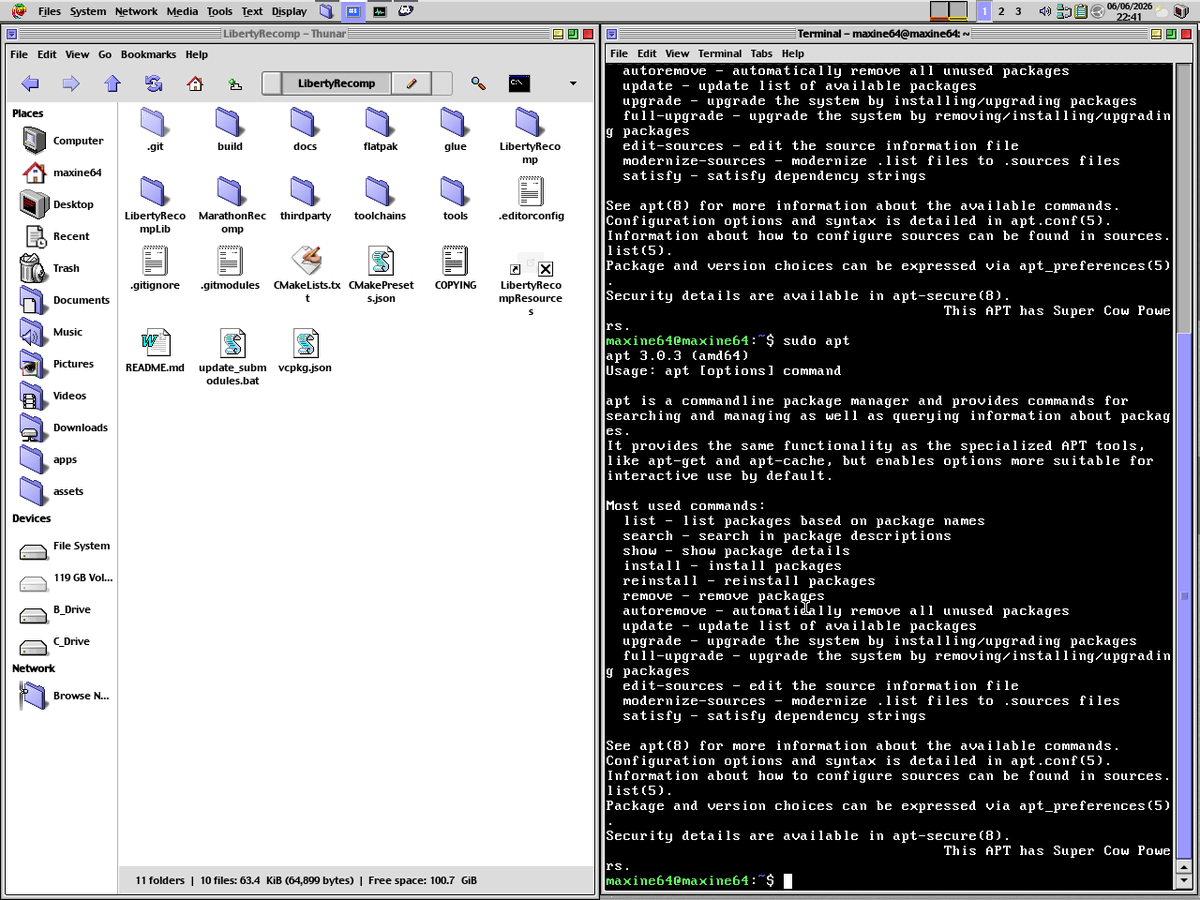Open the .git folder

click(155, 130)
